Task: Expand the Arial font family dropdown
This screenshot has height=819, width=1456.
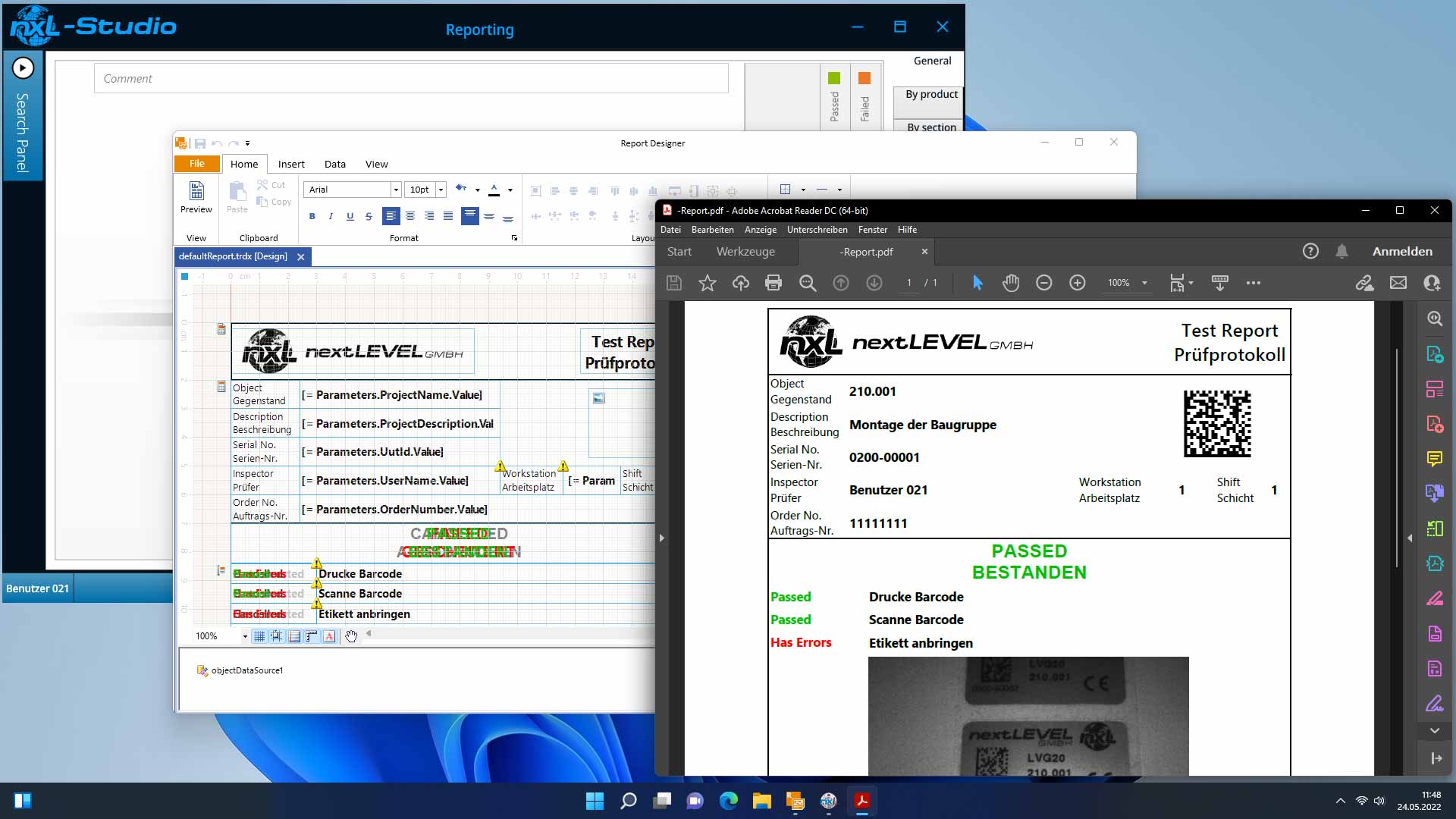Action: click(395, 190)
